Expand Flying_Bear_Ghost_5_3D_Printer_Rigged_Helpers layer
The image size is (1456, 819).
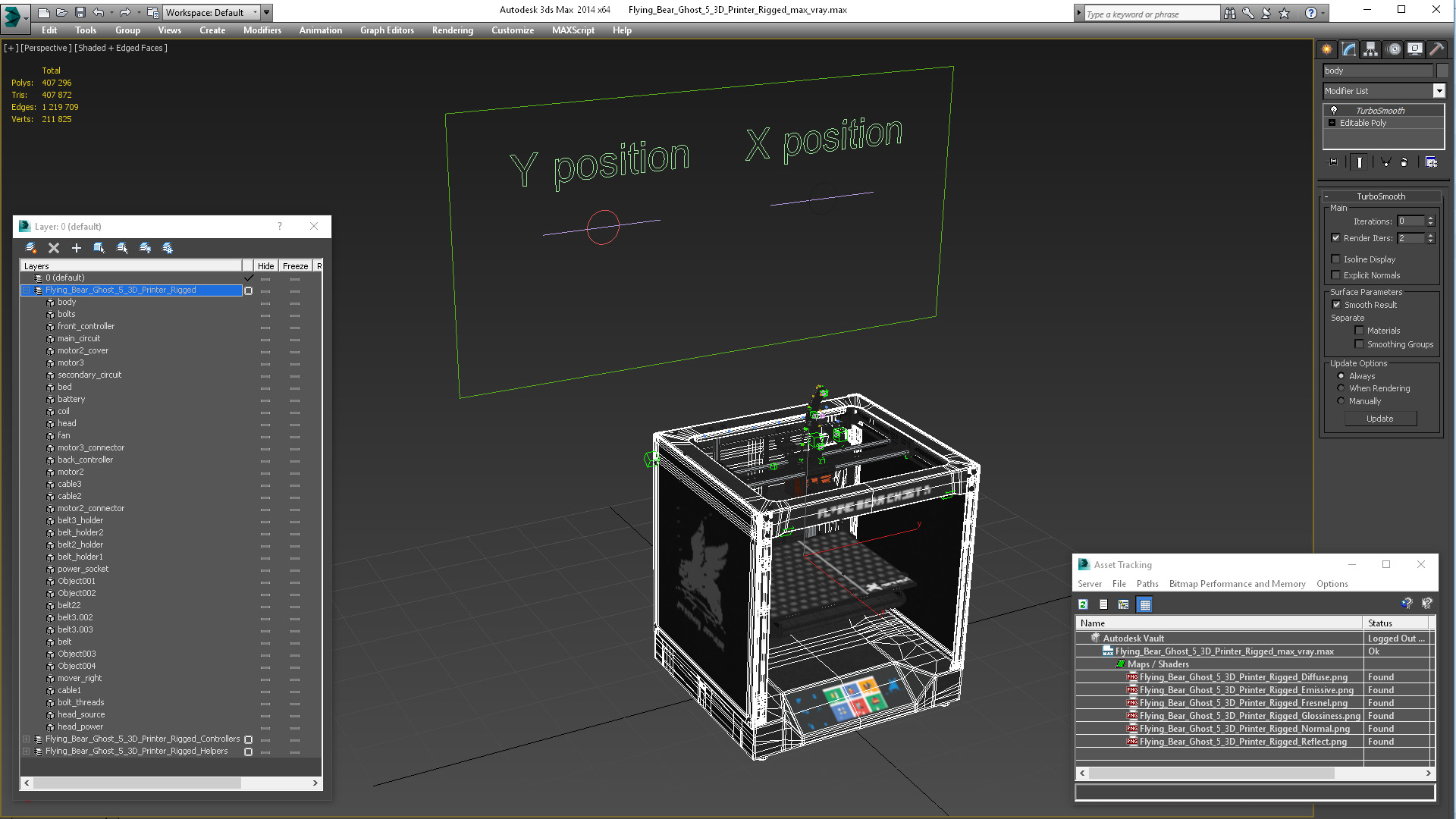27,752
